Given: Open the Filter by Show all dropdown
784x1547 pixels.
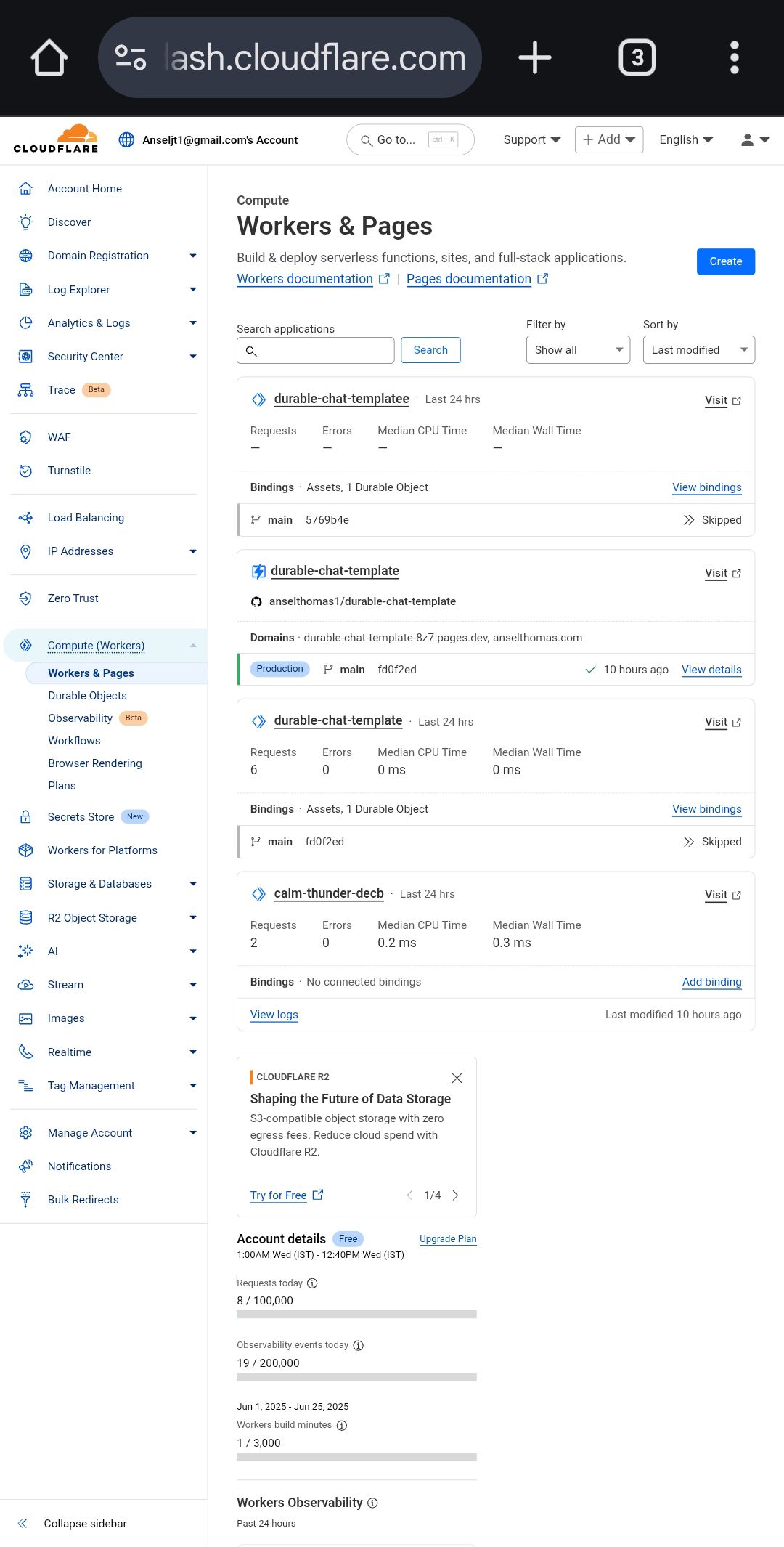Looking at the screenshot, I should (578, 350).
